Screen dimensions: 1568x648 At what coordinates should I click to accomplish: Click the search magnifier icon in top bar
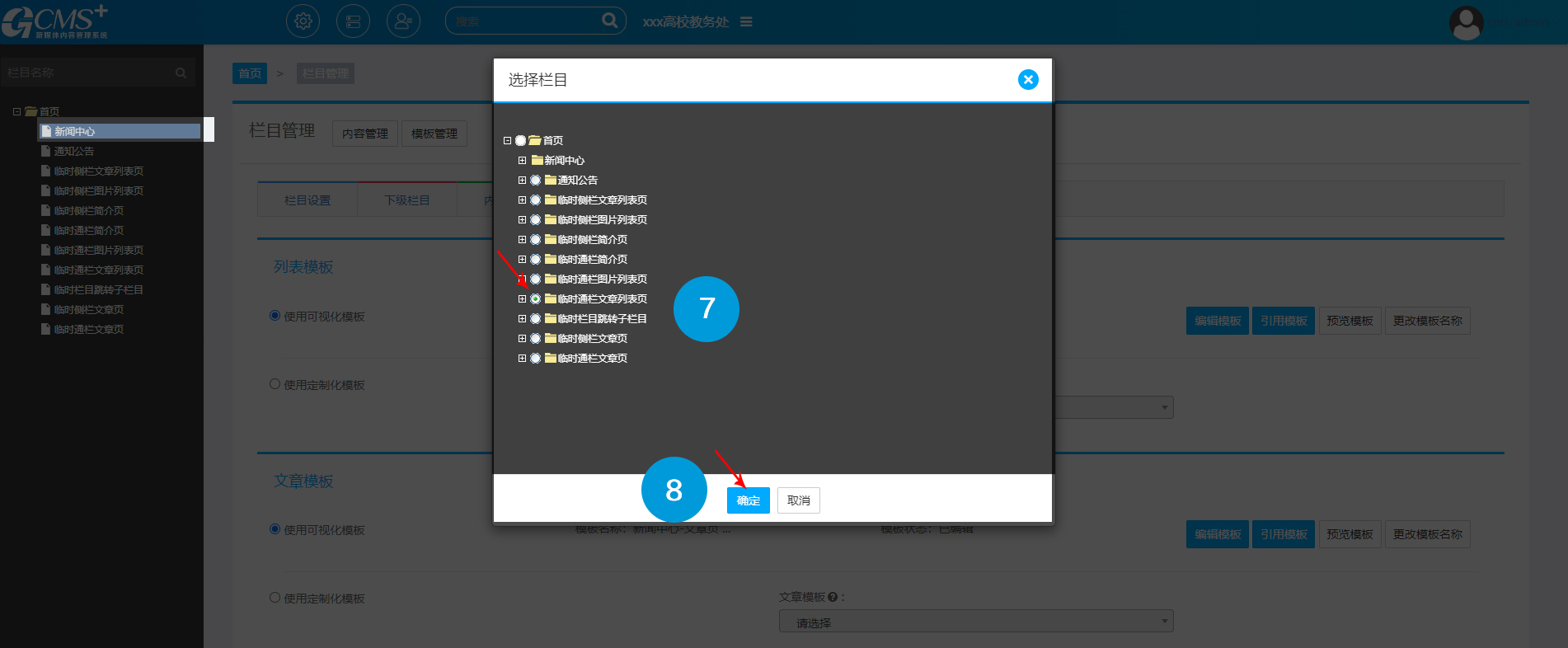coord(609,21)
